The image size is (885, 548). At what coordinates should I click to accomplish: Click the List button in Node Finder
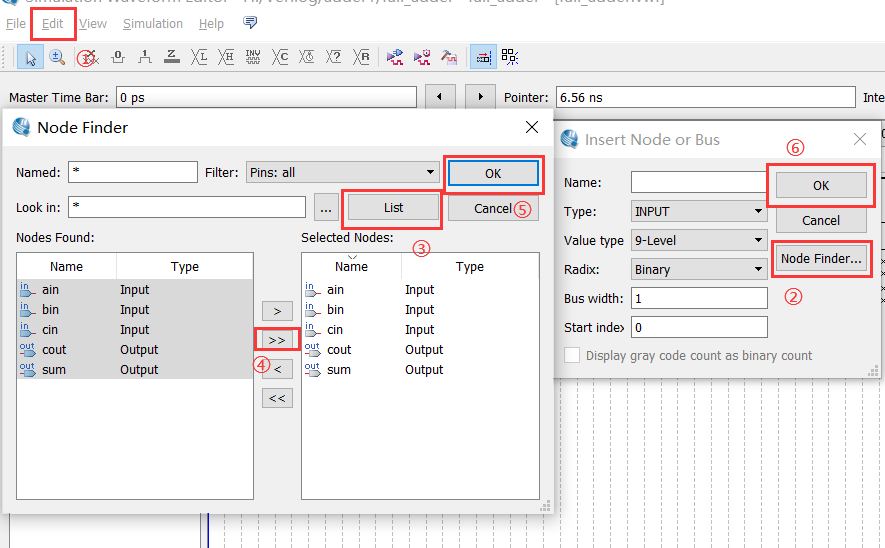pos(393,208)
